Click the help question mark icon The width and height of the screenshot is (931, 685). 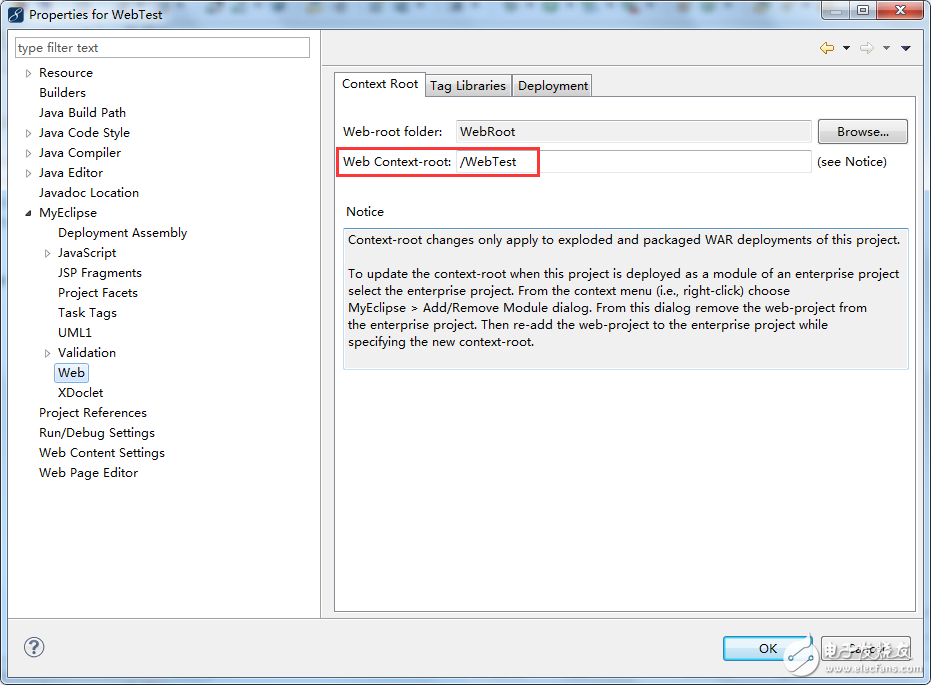click(x=34, y=648)
